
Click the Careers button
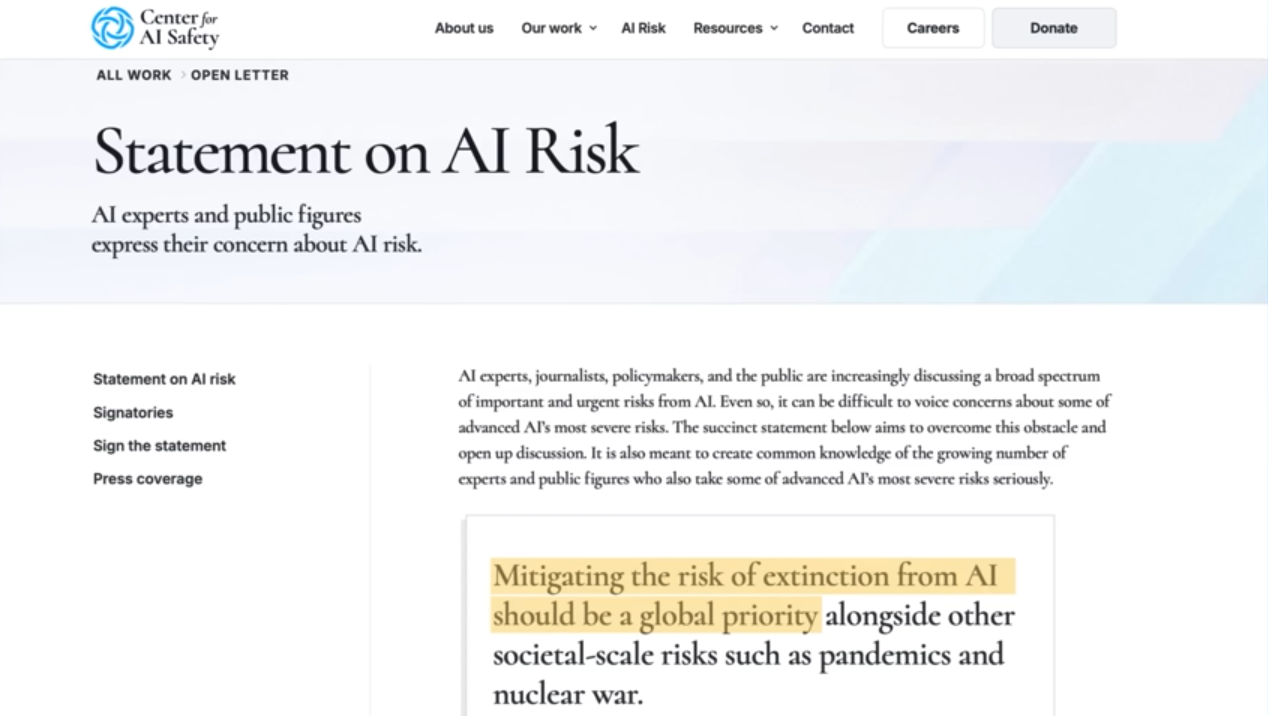(932, 28)
